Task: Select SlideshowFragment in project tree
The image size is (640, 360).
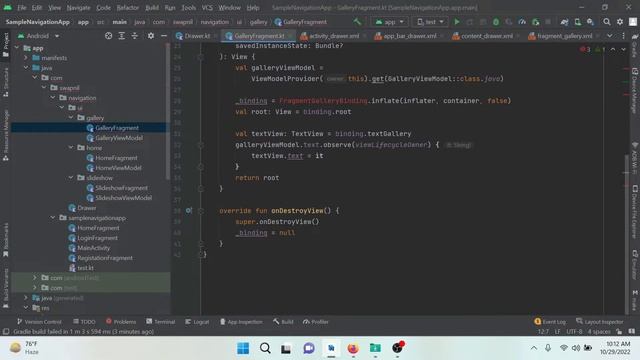Action: click(121, 188)
